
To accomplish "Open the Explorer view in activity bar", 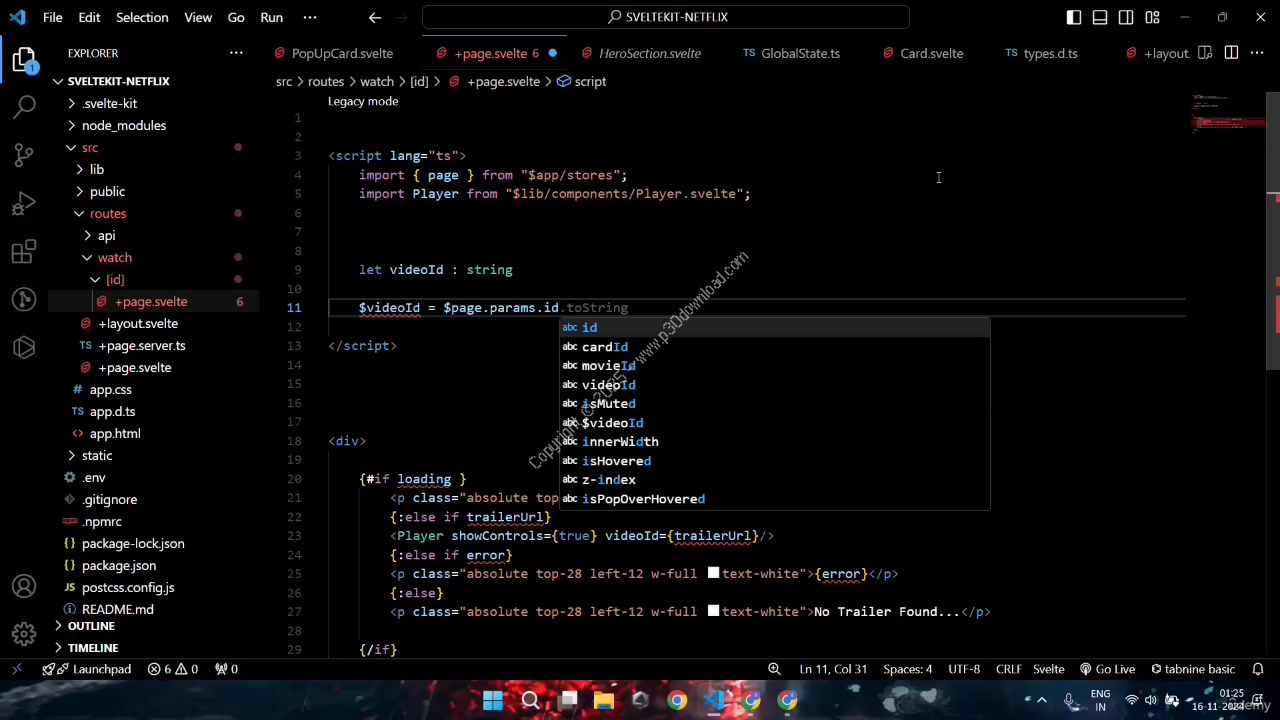I will [24, 60].
